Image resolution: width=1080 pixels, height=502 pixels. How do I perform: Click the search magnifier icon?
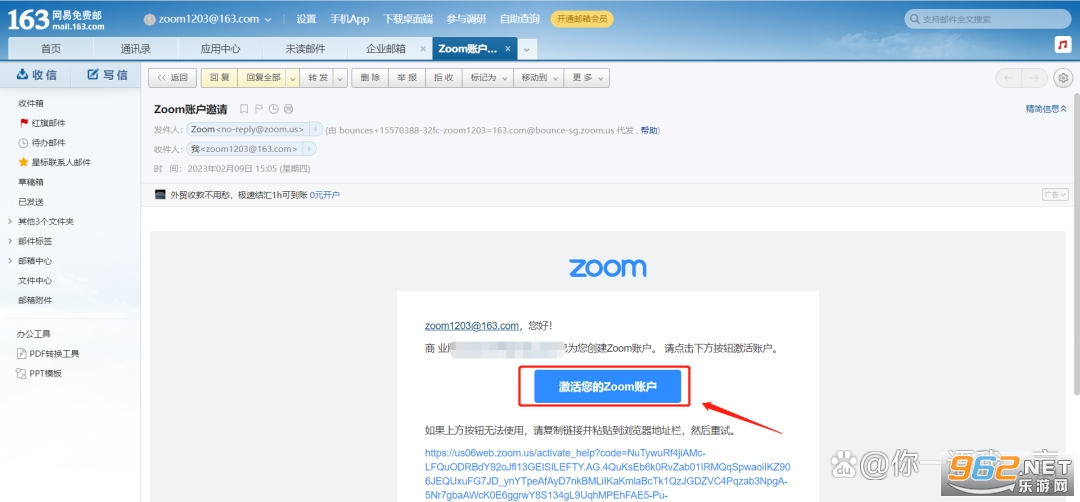point(915,19)
